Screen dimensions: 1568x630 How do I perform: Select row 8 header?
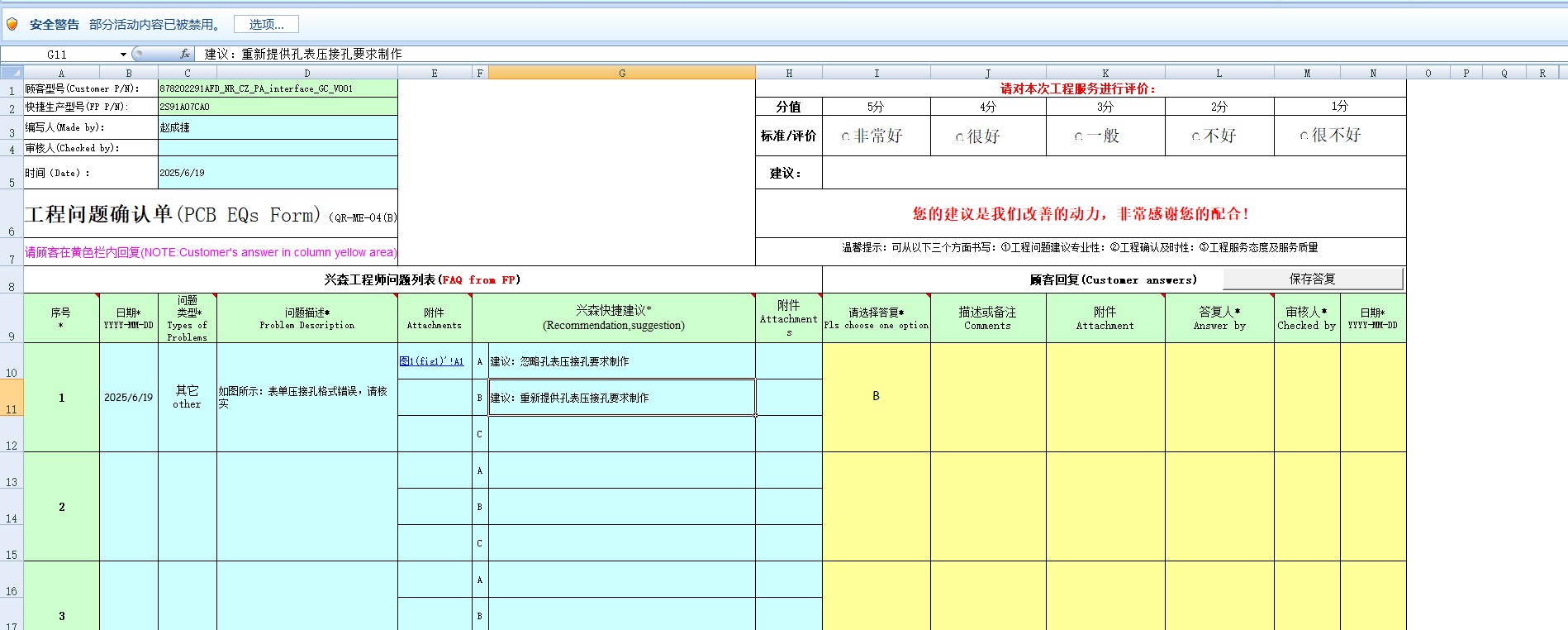click(x=12, y=280)
